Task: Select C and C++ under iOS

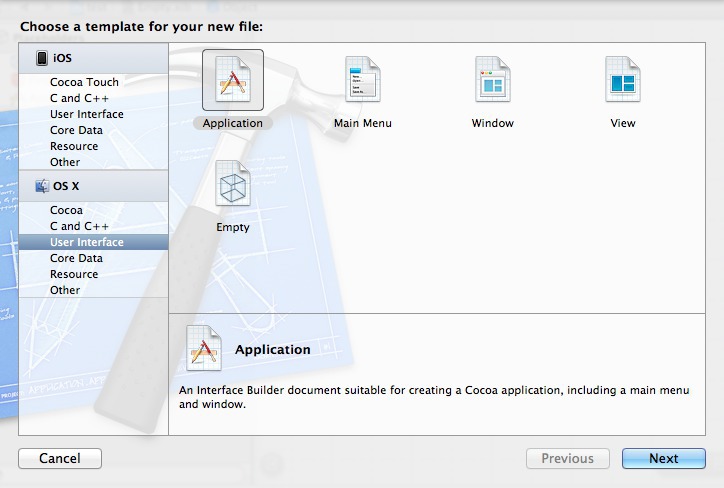Action: [79, 98]
